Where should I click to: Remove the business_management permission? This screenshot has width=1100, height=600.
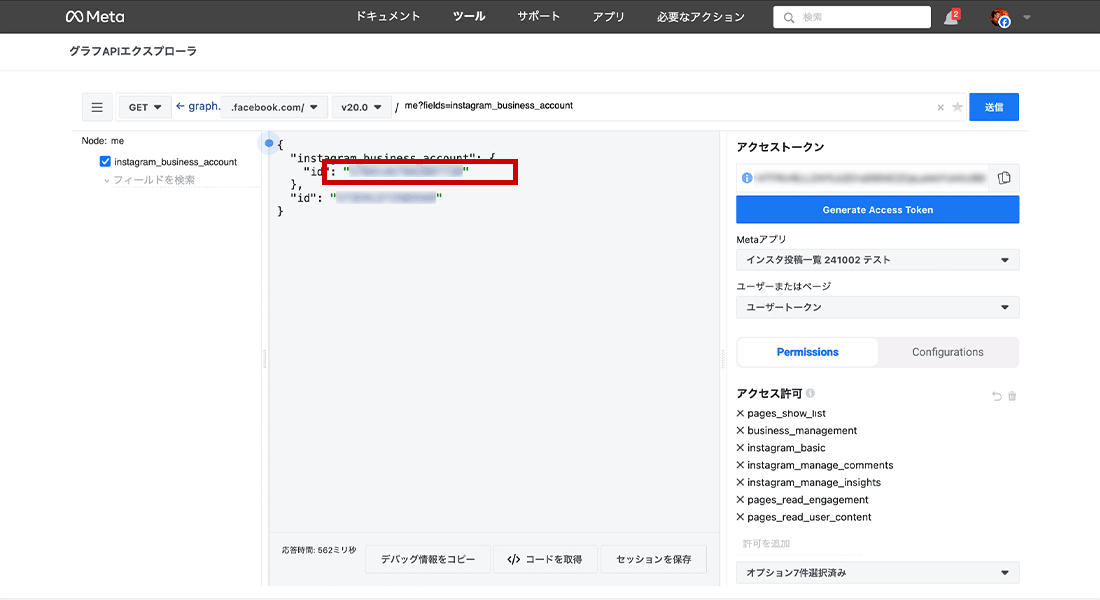(740, 430)
